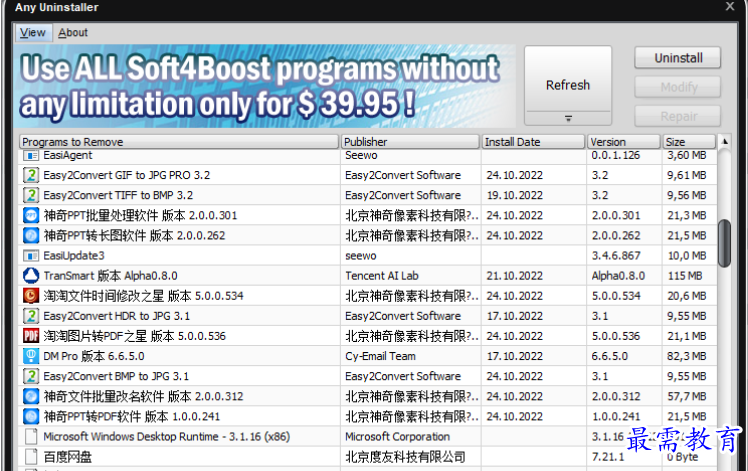Click the greyed Modify button

tap(678, 87)
